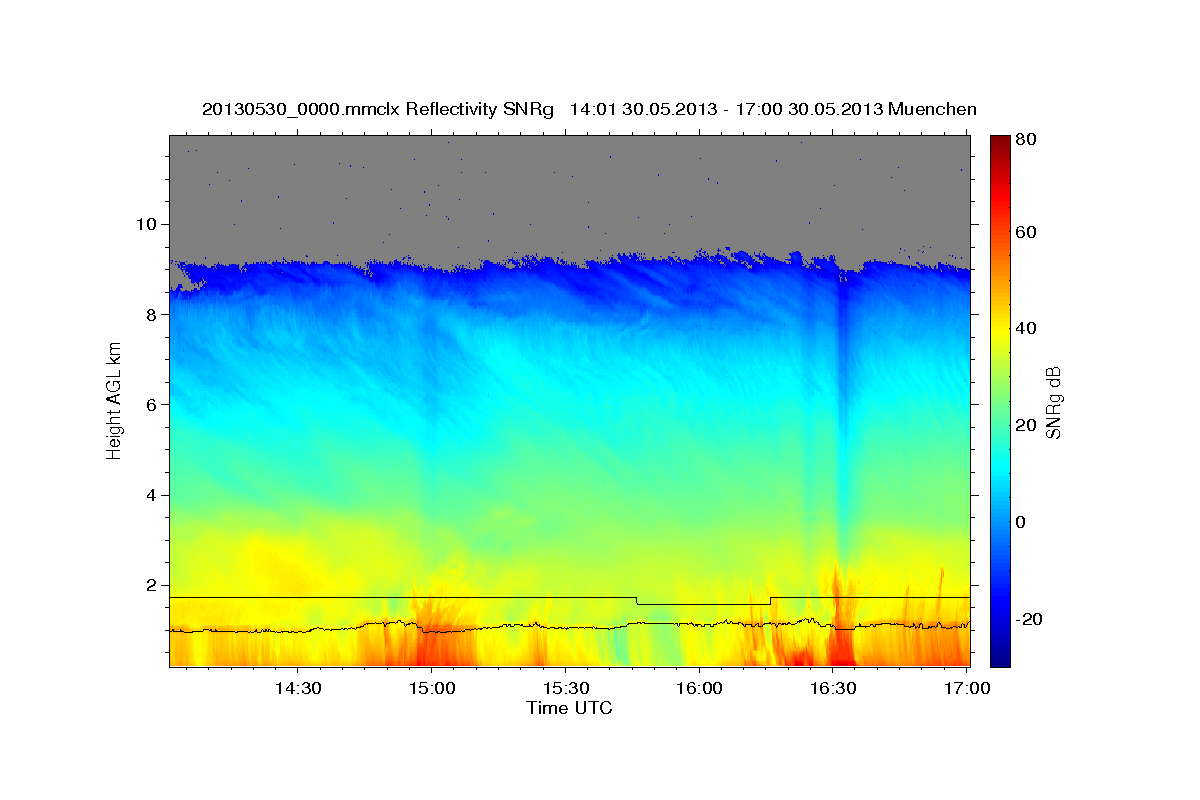Click the colorbar value 60

pos(1027,232)
